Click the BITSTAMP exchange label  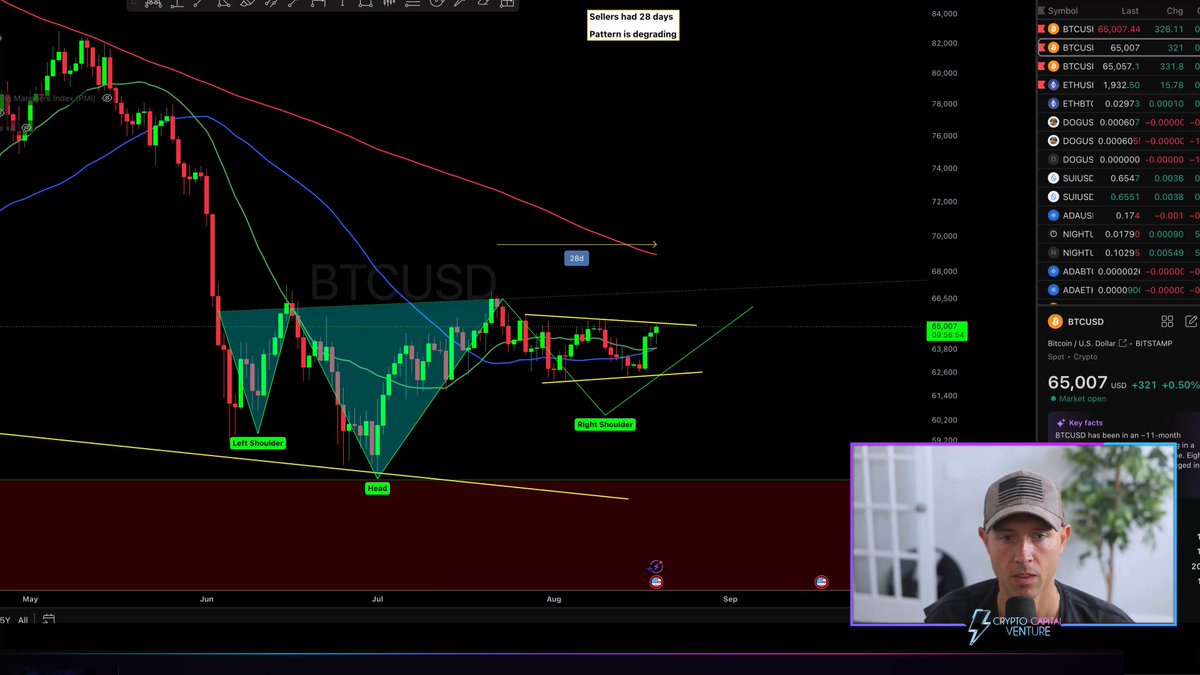click(1154, 343)
